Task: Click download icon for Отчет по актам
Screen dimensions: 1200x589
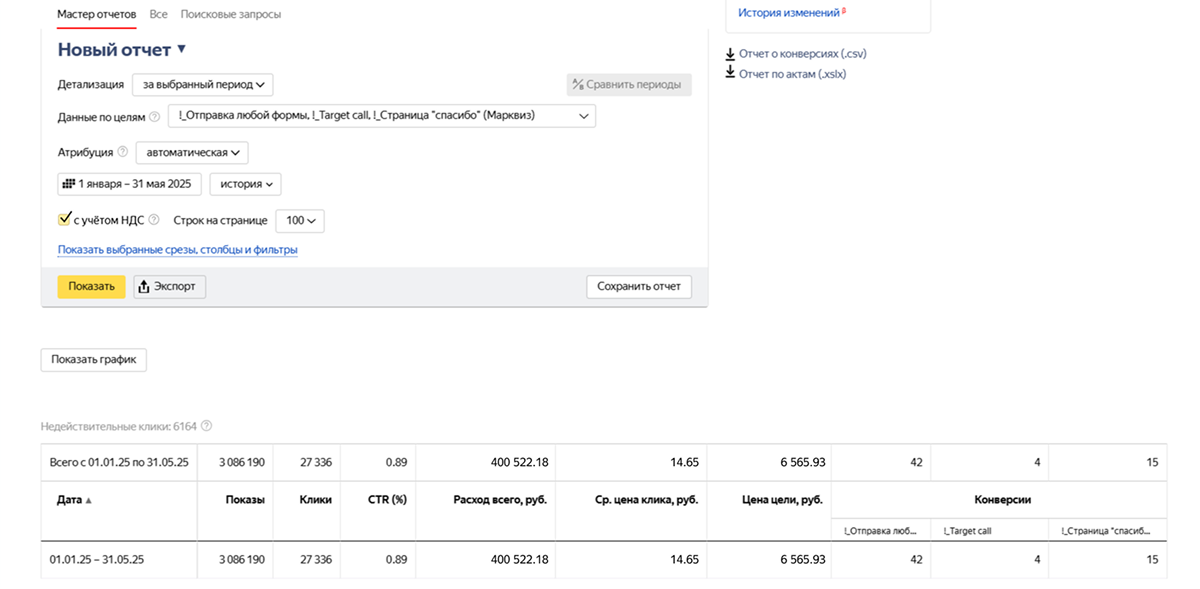Action: point(730,73)
